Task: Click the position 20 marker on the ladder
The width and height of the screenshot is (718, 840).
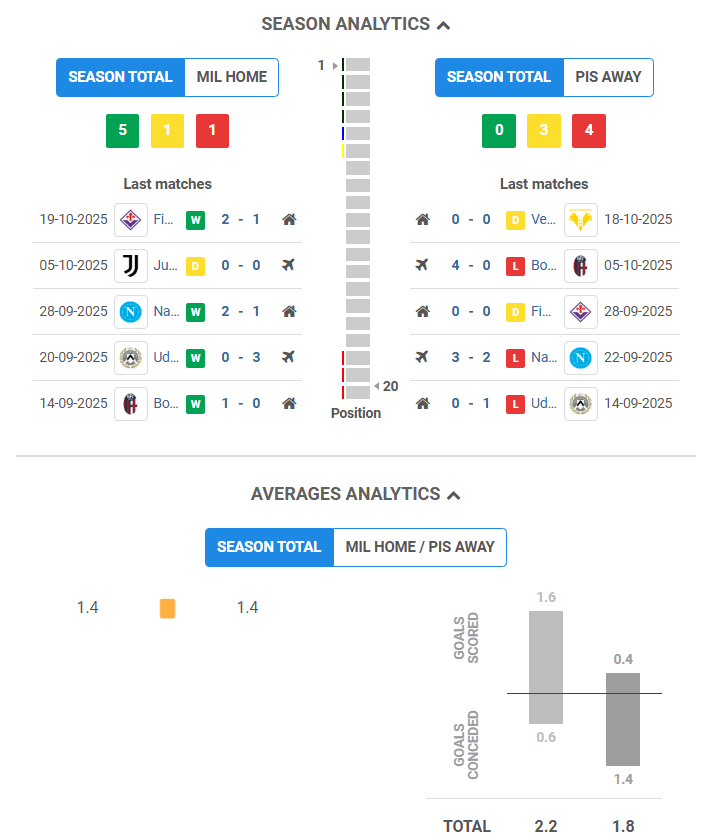Action: pyautogui.click(x=386, y=386)
